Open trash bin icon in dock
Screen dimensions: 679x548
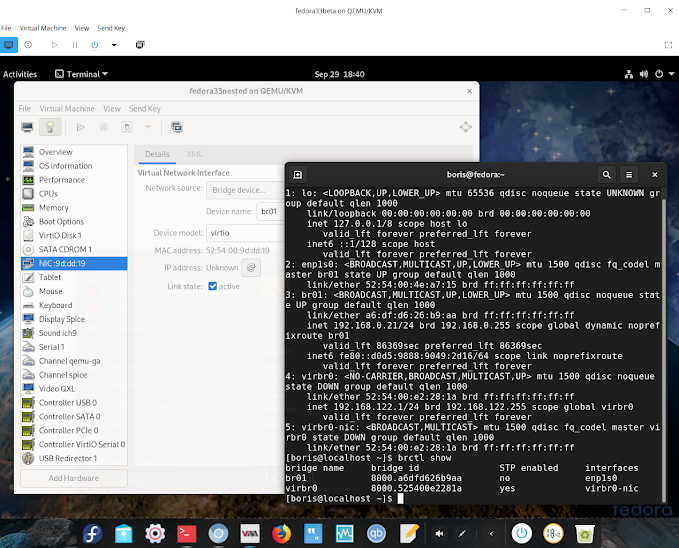(585, 534)
